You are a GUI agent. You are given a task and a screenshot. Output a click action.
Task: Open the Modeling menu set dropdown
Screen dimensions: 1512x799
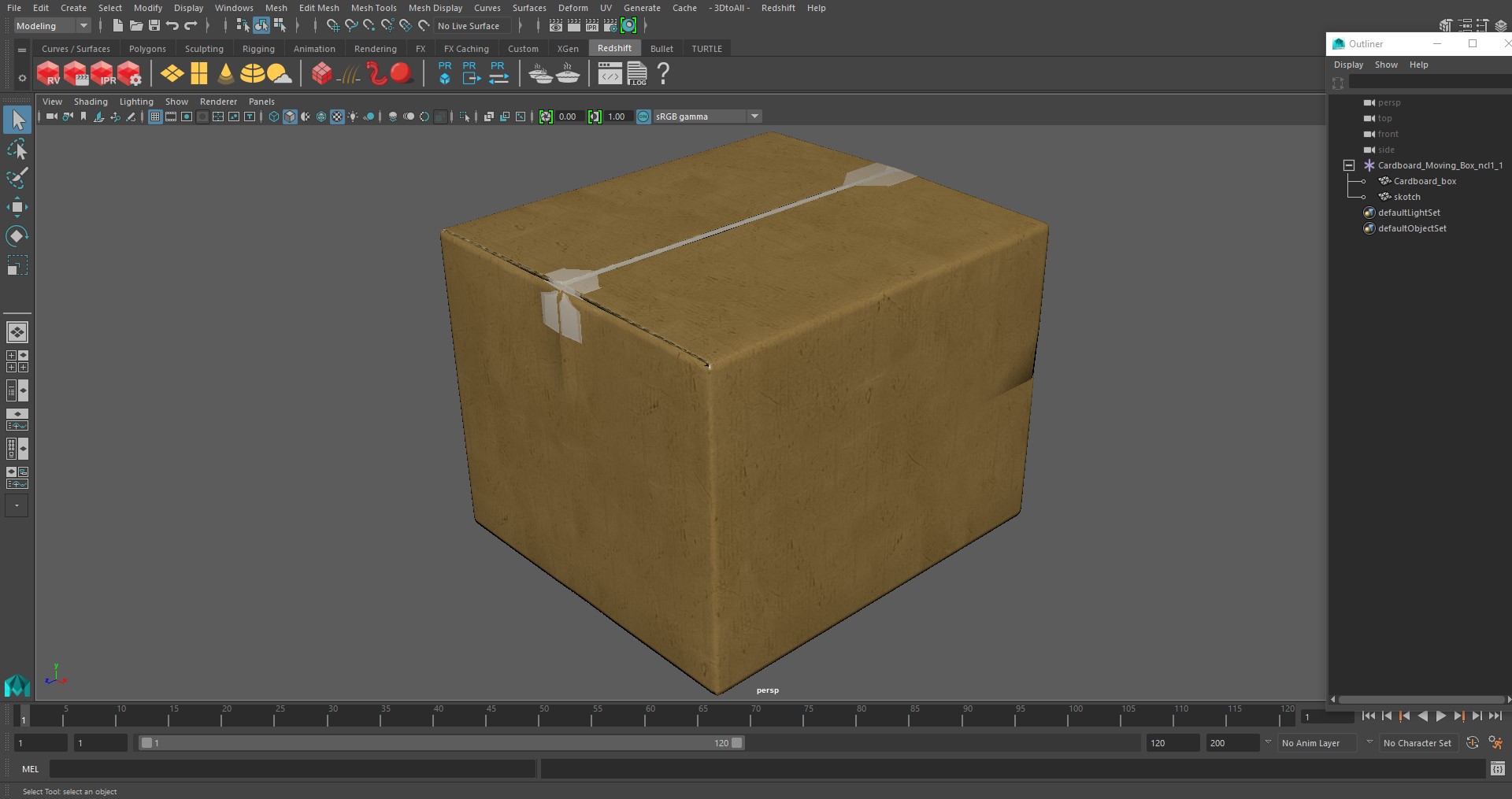pos(53,26)
